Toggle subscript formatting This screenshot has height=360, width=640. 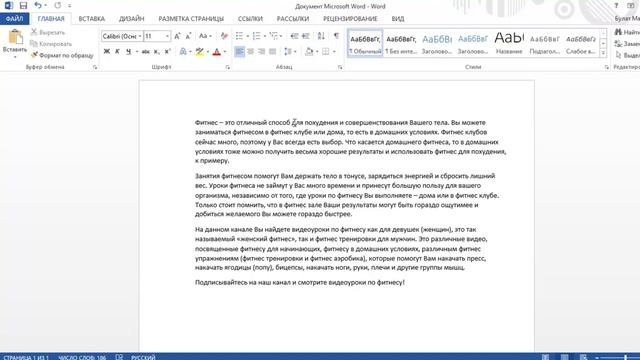(x=156, y=51)
